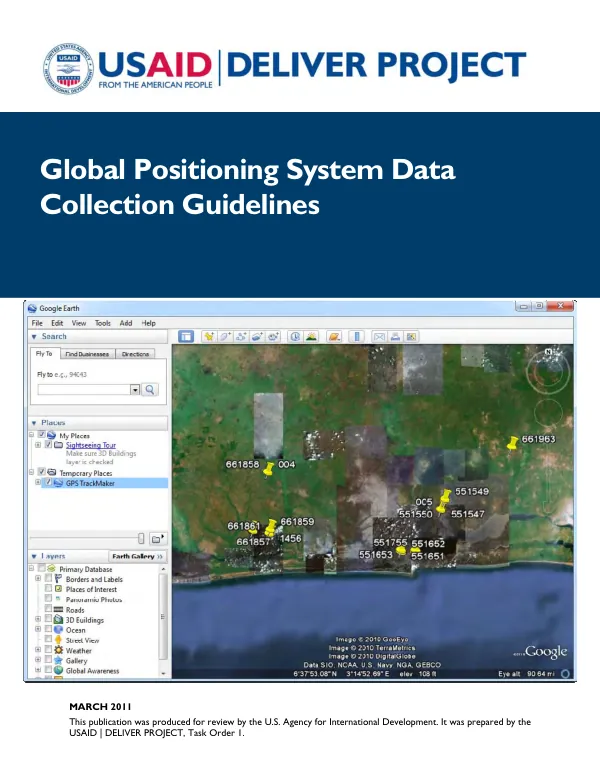Check the Roads layer checkbox
600x777 pixels.
[49, 609]
